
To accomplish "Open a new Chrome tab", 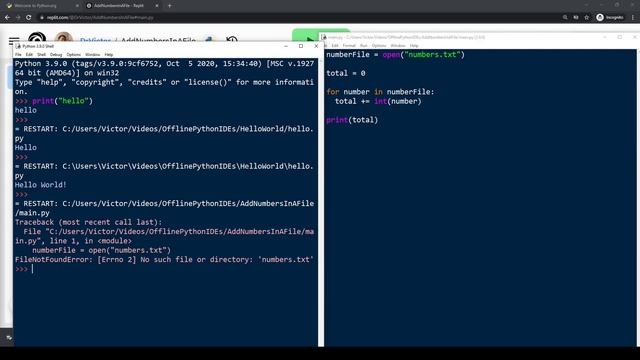I will point(169,6).
